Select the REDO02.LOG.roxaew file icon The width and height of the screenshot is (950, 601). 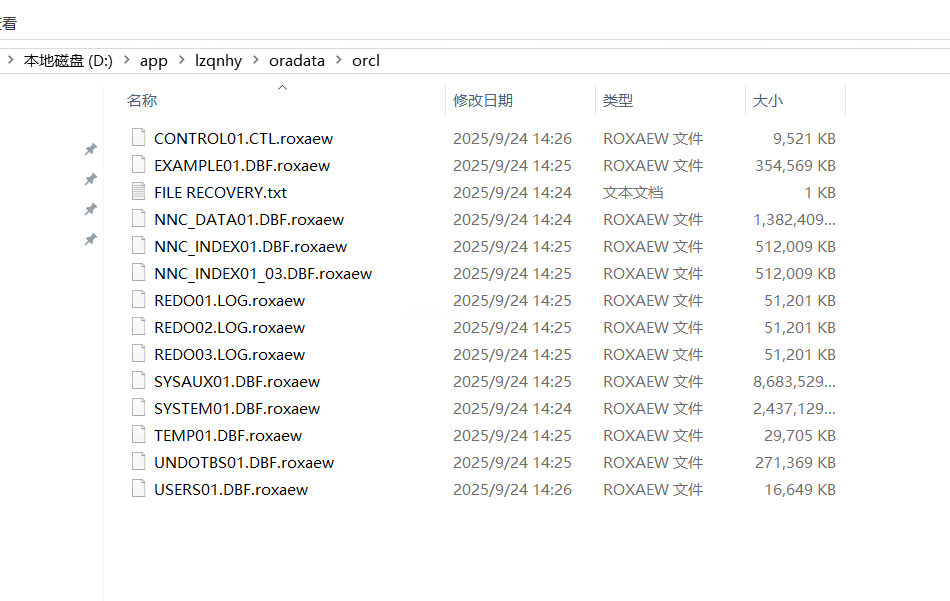pyautogui.click(x=138, y=327)
